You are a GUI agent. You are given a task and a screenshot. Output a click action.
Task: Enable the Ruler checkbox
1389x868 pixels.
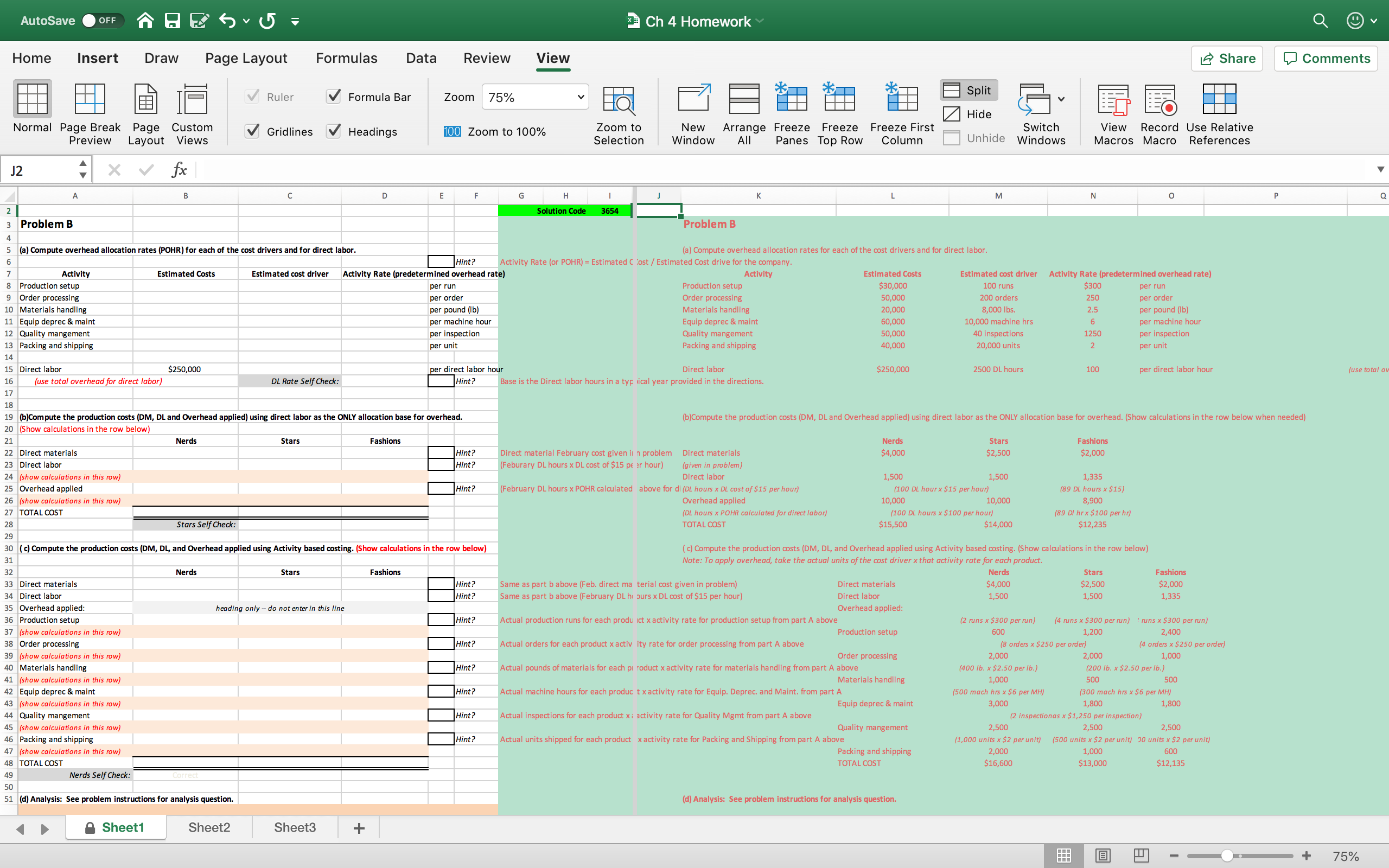252,97
